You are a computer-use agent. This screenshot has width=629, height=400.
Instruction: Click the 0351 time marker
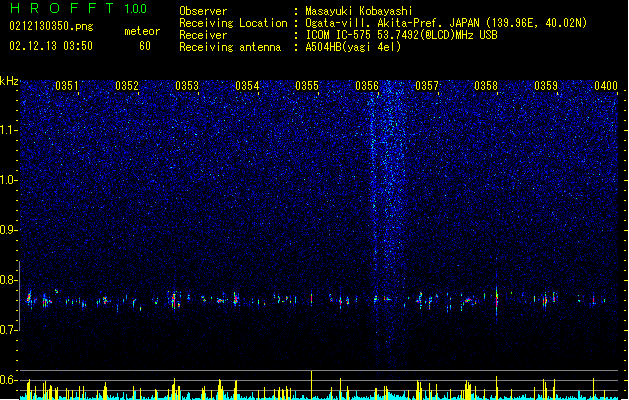pyautogui.click(x=67, y=86)
